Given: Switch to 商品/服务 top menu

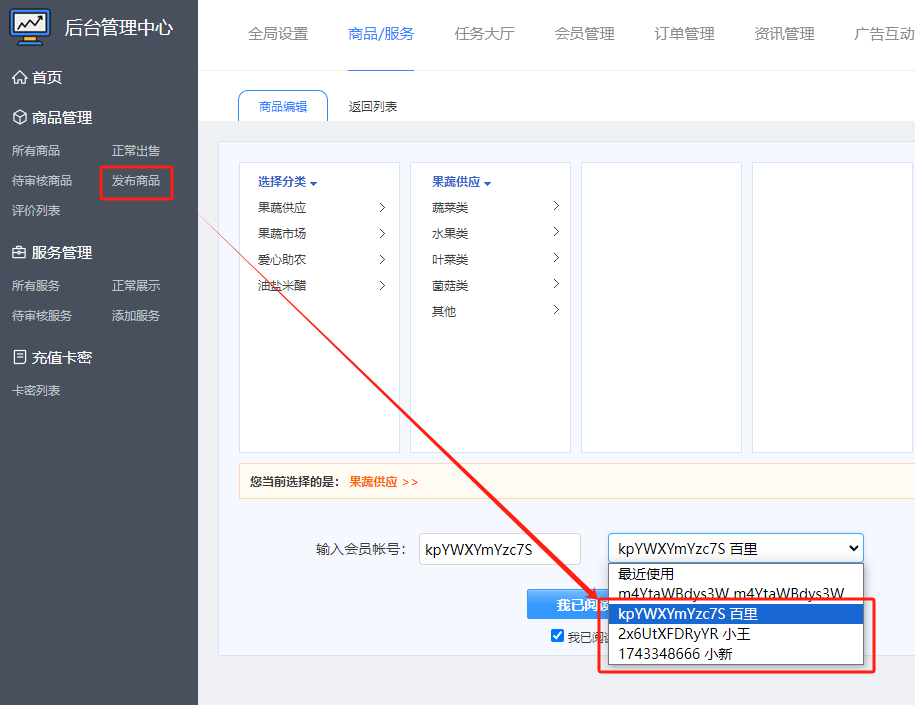Looking at the screenshot, I should tap(381, 34).
